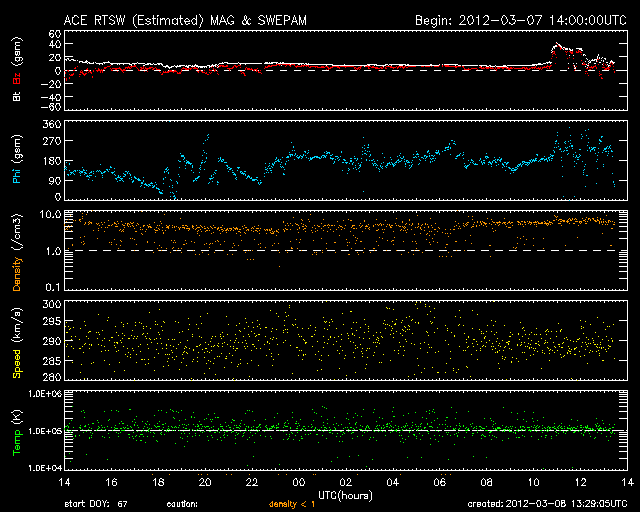
Task: Click the orange density < 1 legend
Action: (x=290, y=504)
